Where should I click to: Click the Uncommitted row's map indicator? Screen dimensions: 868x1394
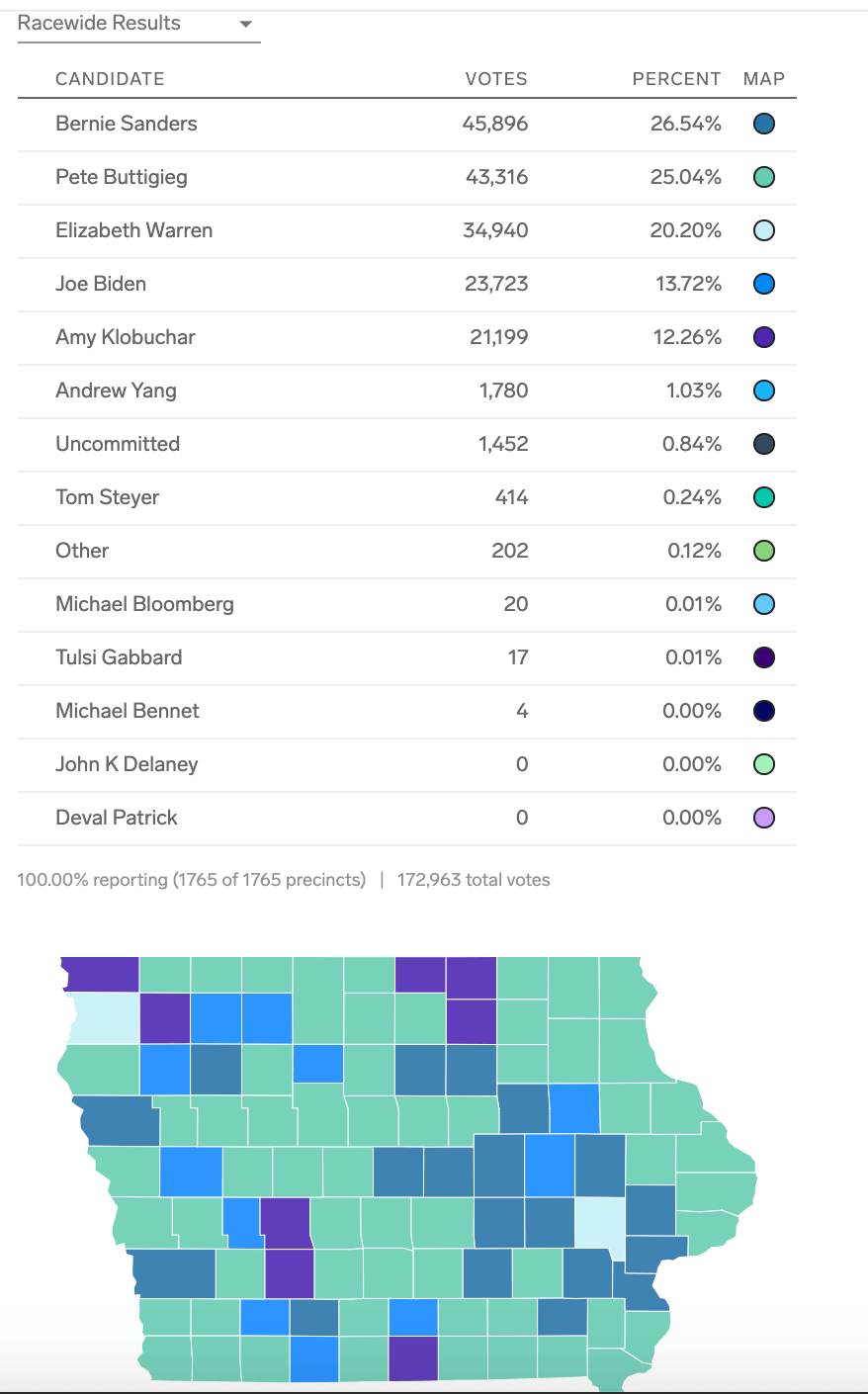tap(763, 444)
